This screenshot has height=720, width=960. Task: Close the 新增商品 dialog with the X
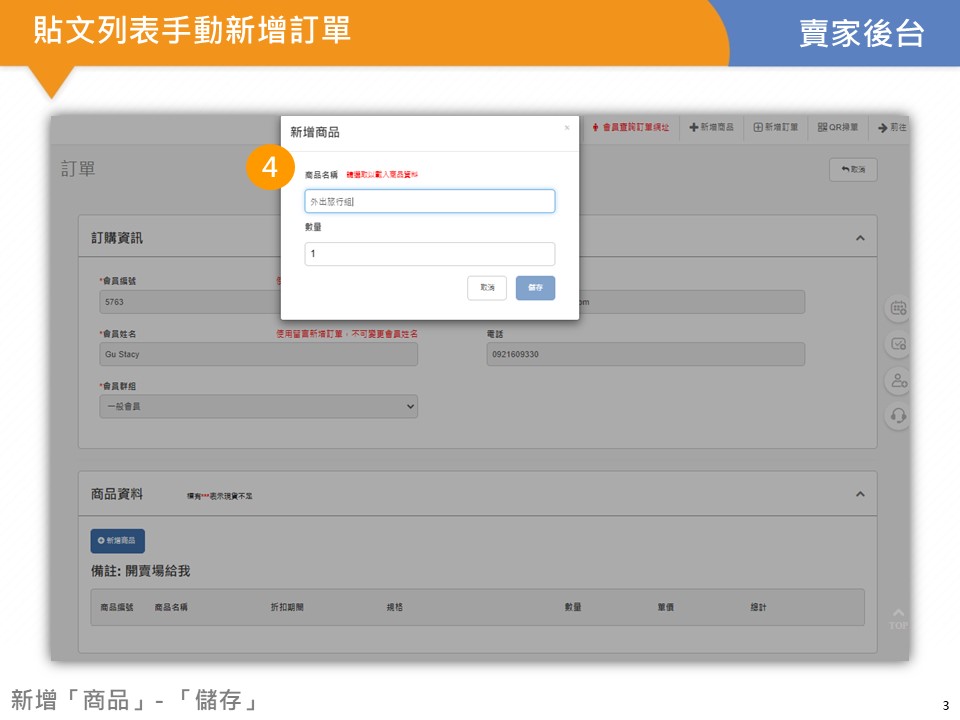tap(567, 128)
